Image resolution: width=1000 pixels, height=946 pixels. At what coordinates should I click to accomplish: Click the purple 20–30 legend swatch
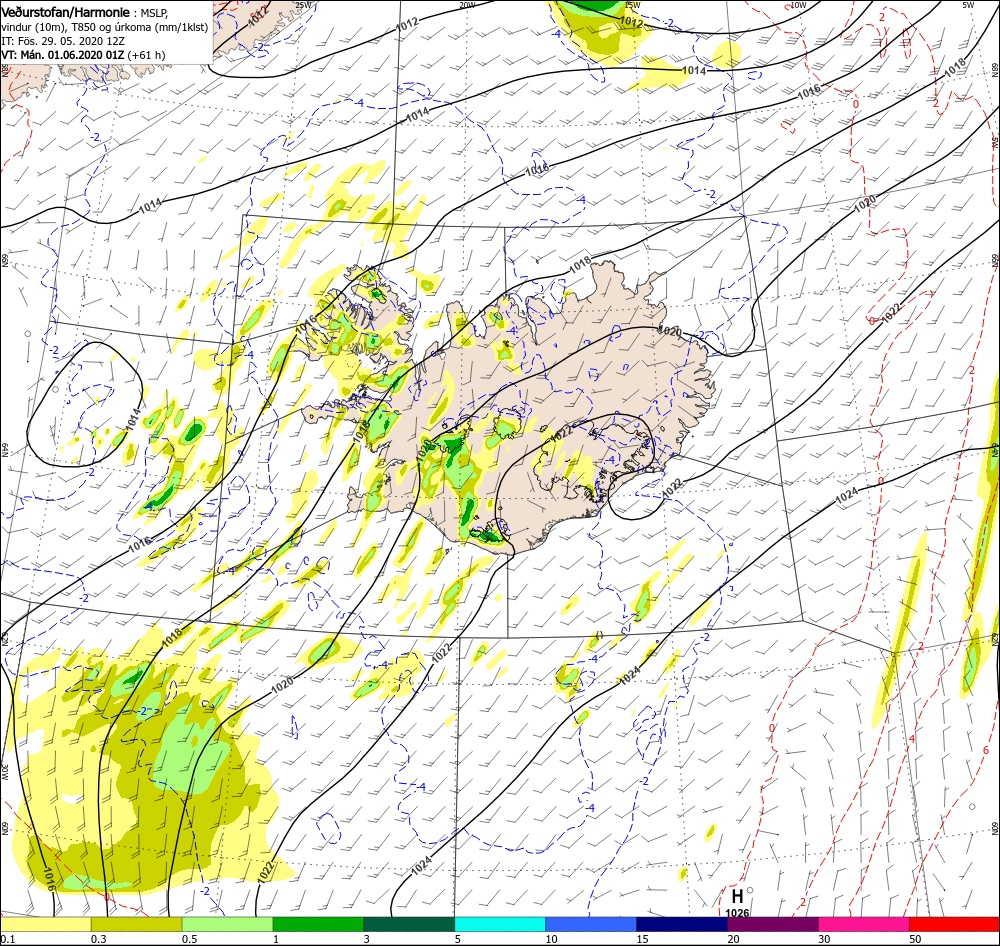(772, 924)
